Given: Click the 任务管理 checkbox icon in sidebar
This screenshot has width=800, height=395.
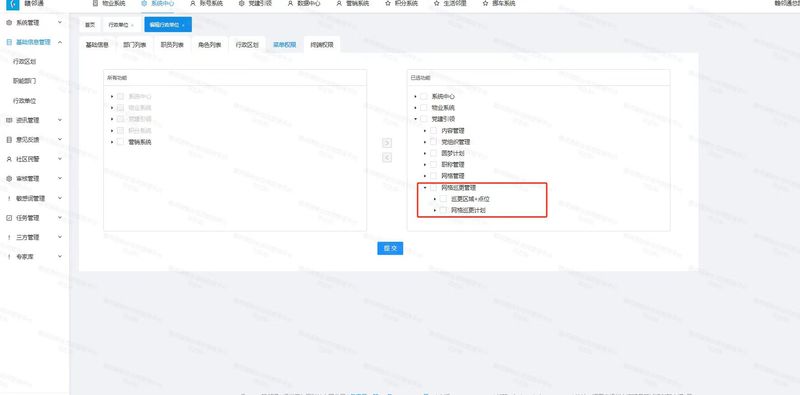Looking at the screenshot, I should (9, 218).
